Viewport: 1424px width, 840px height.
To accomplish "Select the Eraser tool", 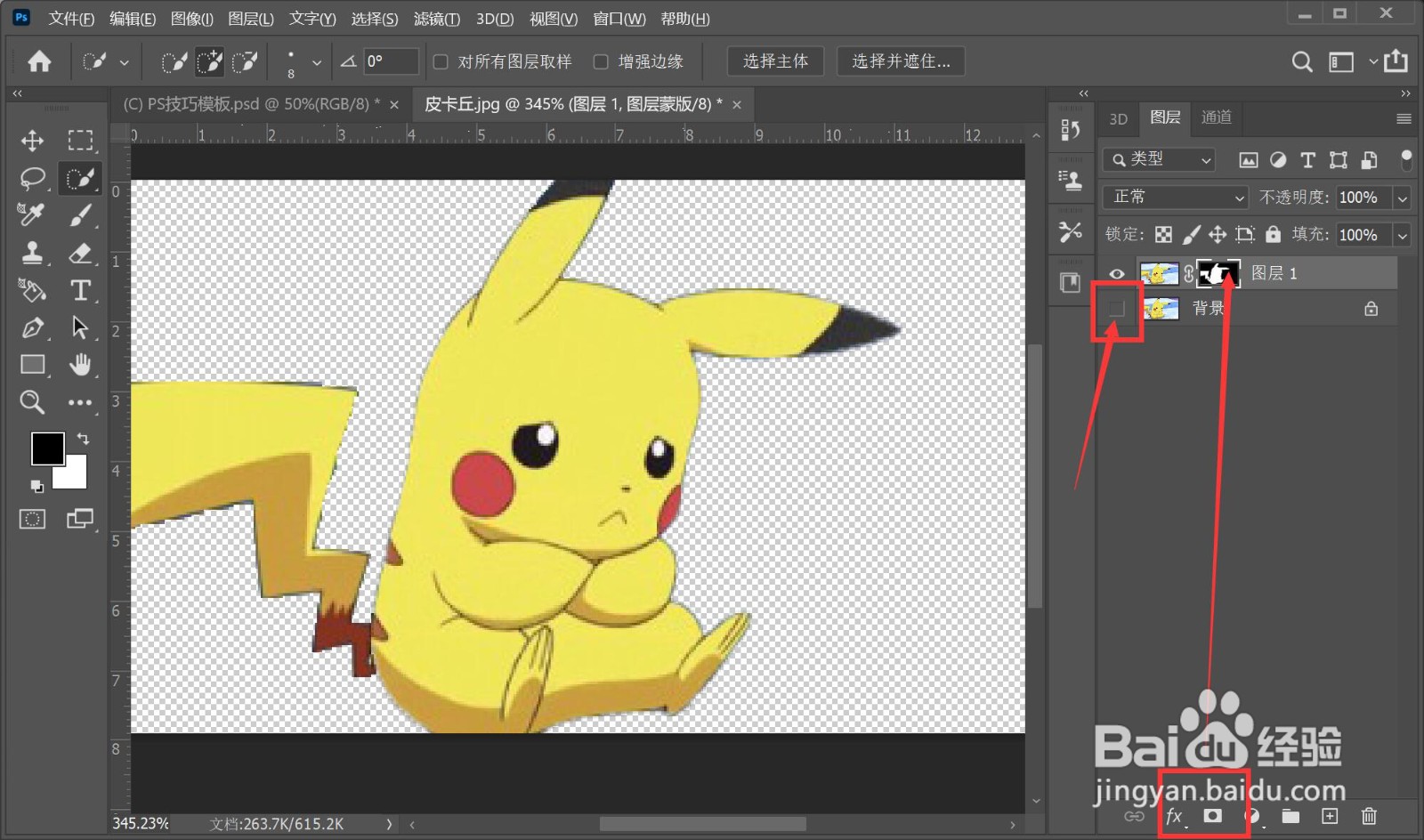I will [x=80, y=253].
